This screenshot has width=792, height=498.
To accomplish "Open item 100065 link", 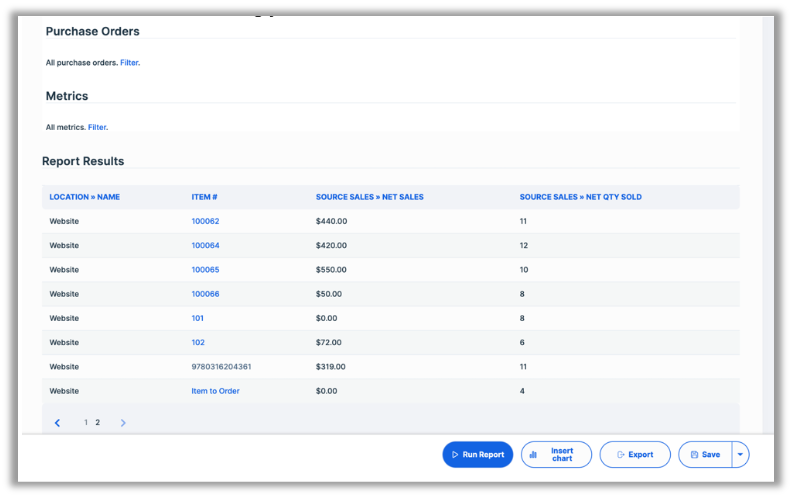I will (x=205, y=270).
